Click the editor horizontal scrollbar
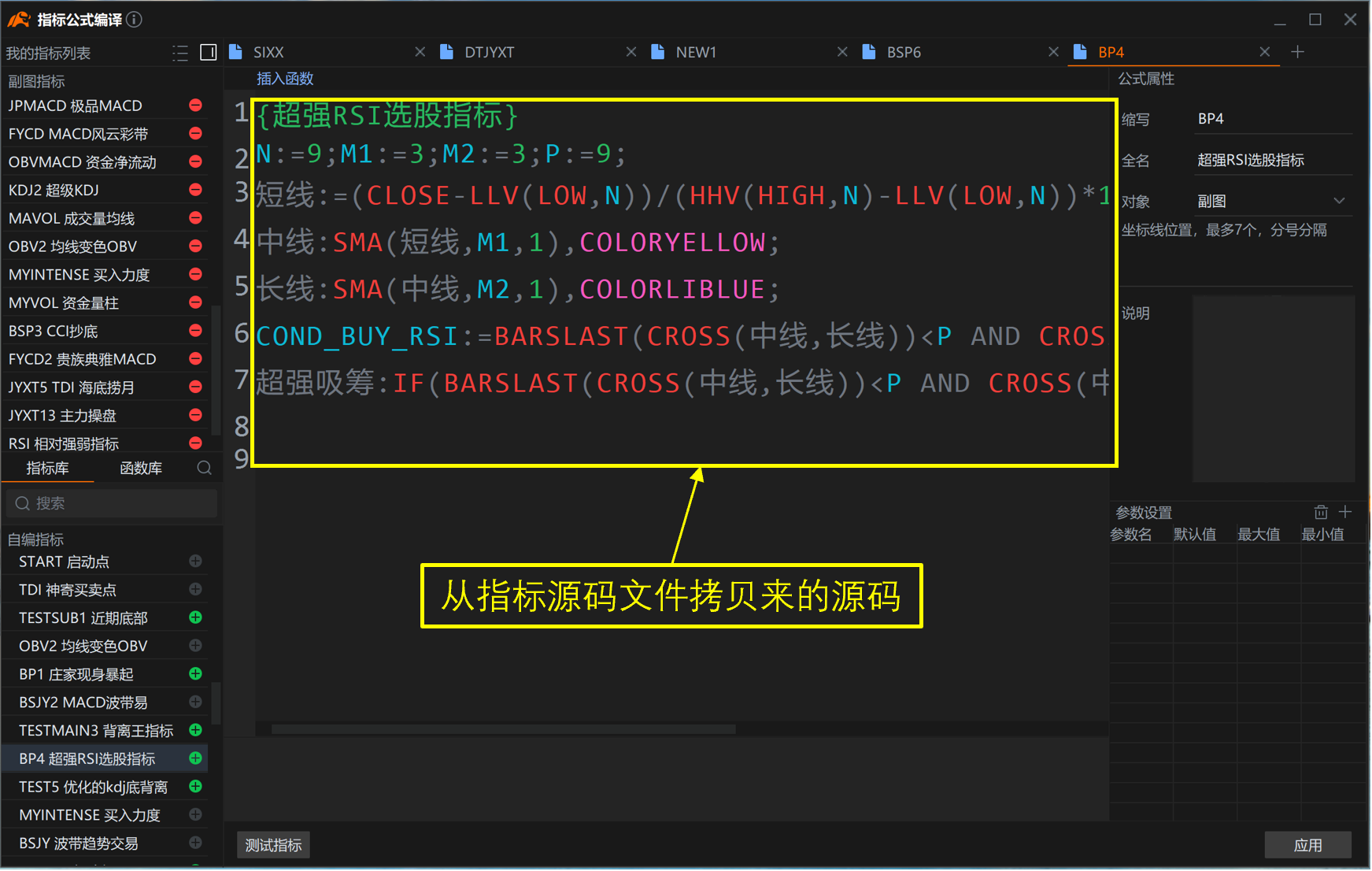1372x871 pixels. (504, 729)
